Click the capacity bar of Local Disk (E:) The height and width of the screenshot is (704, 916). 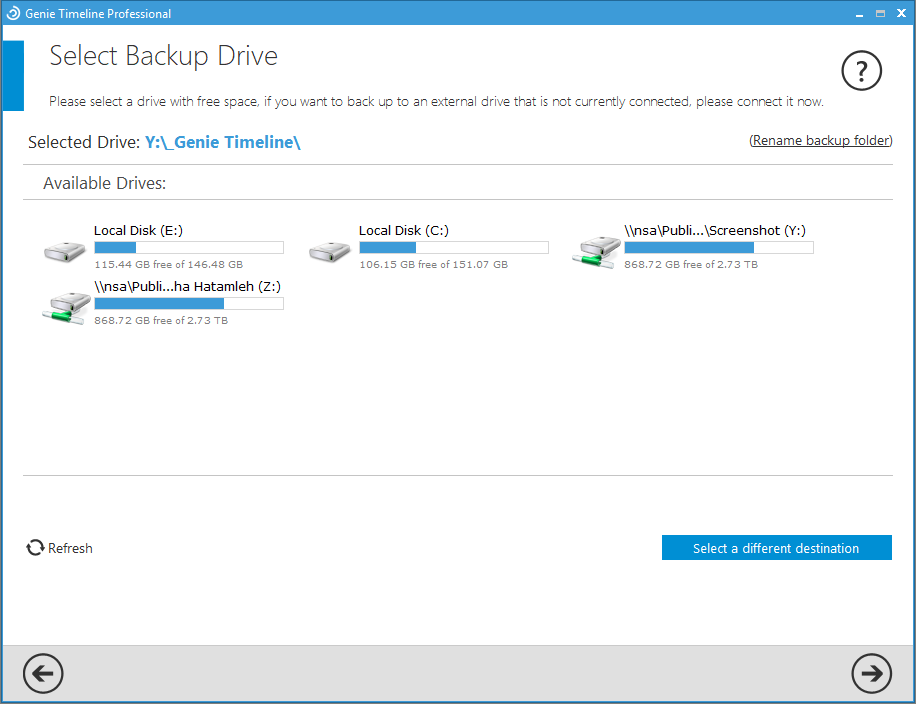[188, 247]
